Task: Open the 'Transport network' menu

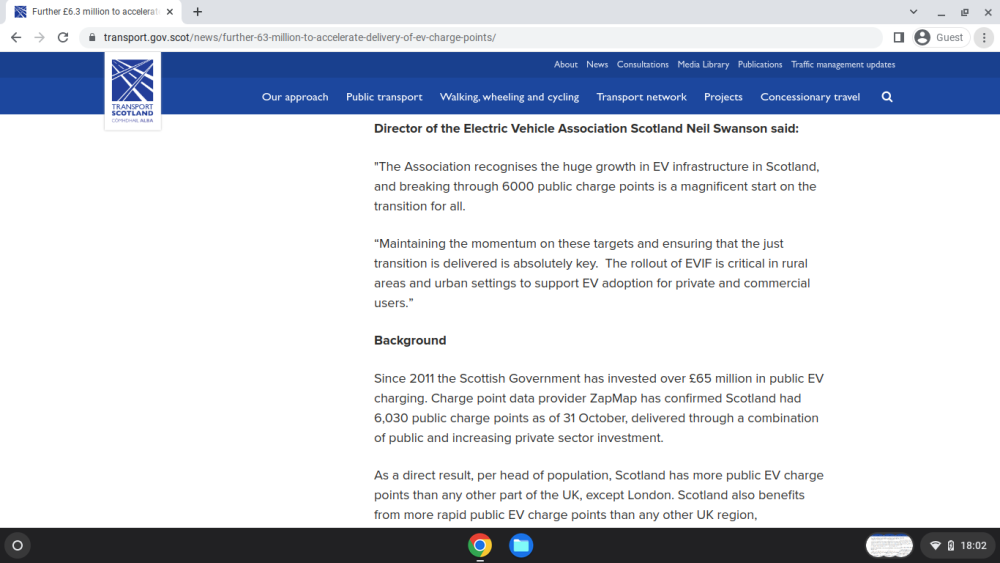Action: [642, 97]
